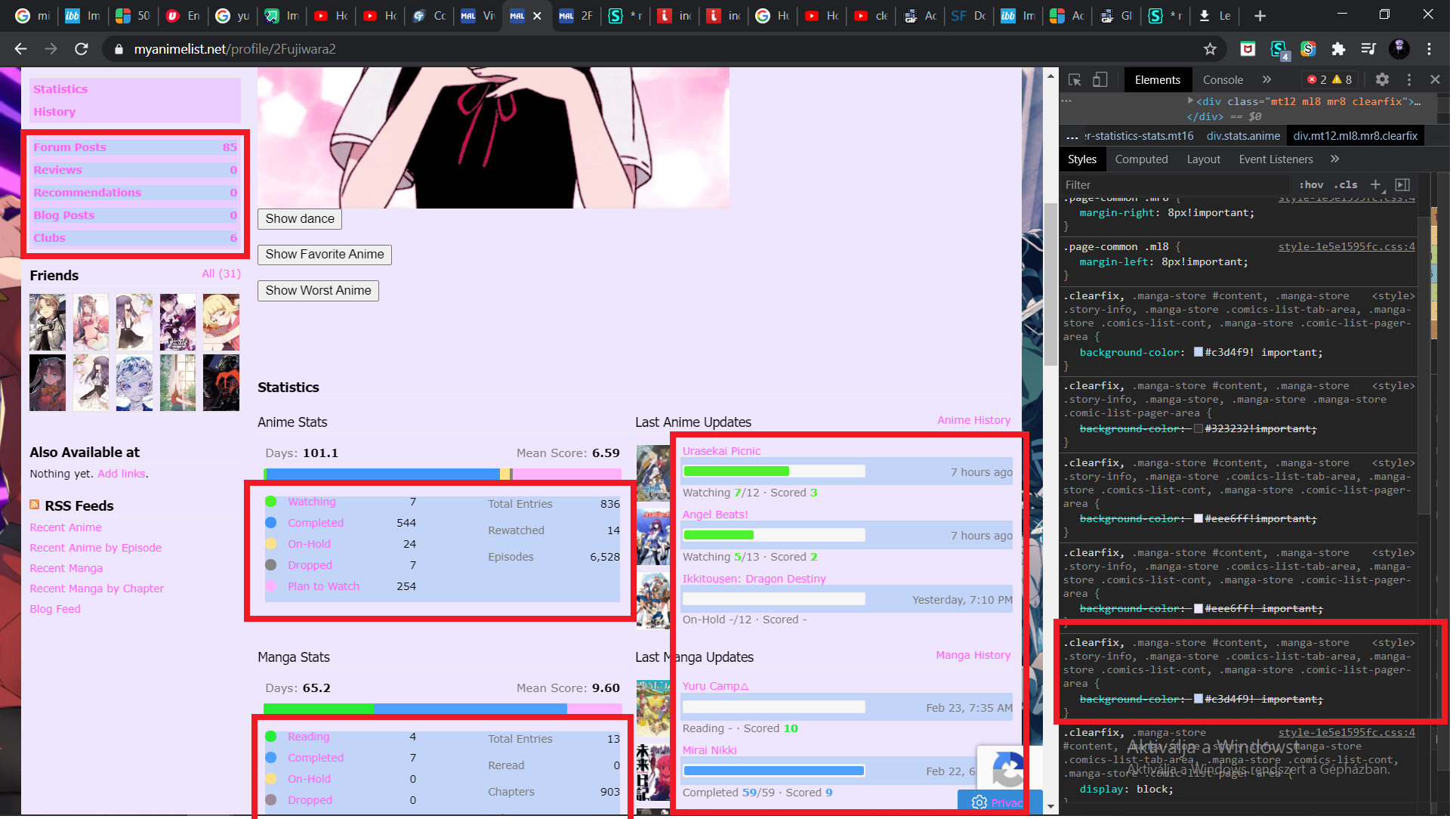
Task: Open the Statistics sidebar link
Action: (x=60, y=89)
